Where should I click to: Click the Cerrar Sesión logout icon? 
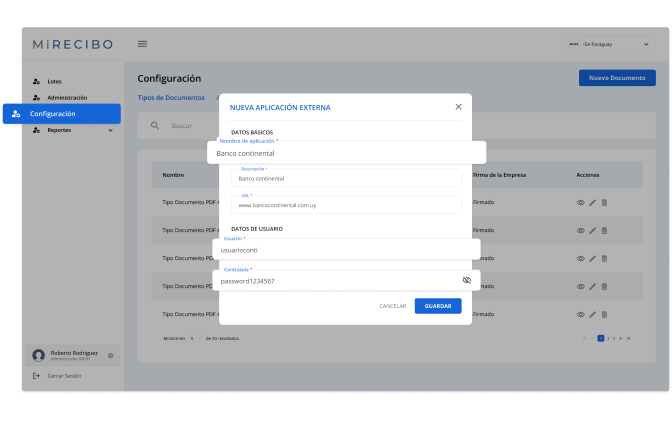pyautogui.click(x=37, y=376)
